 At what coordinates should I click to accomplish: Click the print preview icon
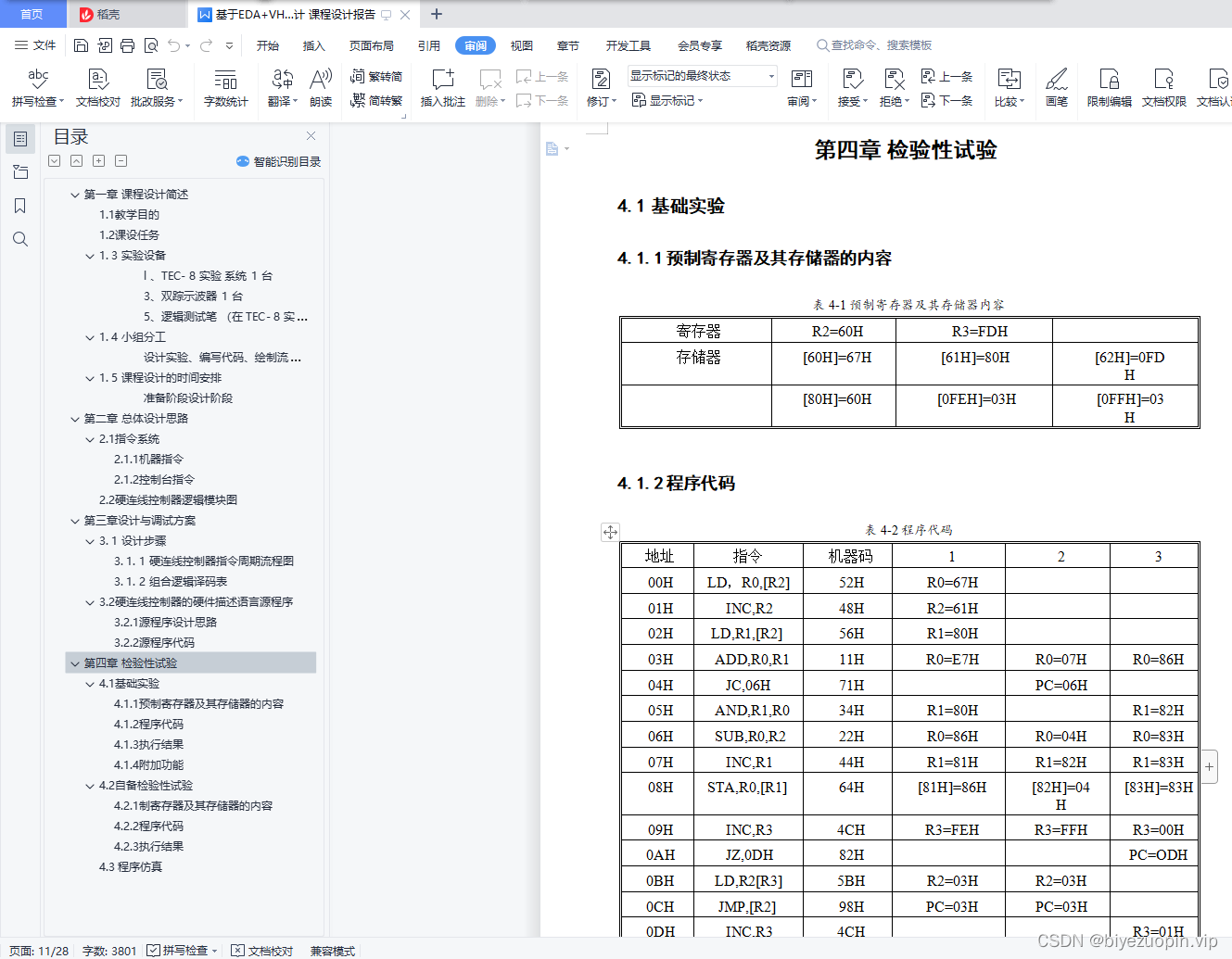tap(150, 45)
